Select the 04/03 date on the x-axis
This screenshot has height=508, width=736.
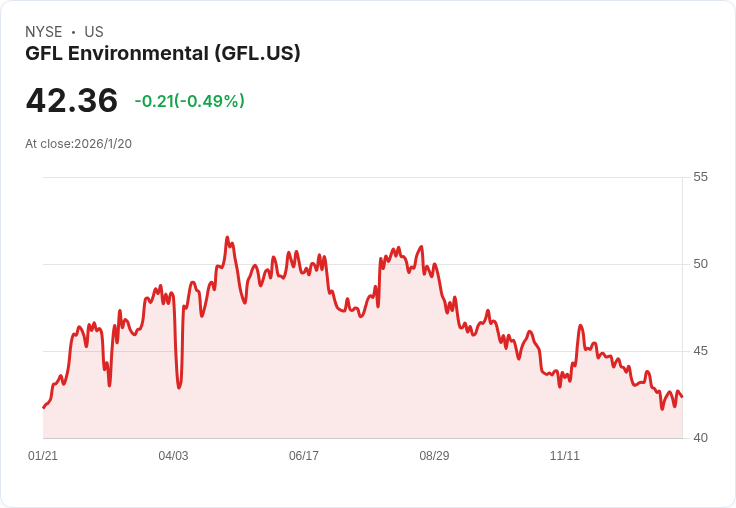tap(173, 456)
